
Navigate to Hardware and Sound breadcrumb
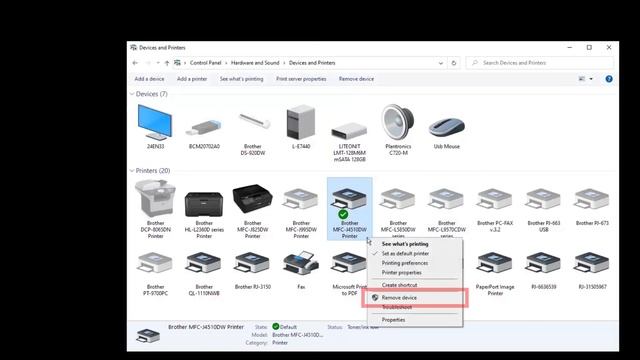pyautogui.click(x=255, y=63)
